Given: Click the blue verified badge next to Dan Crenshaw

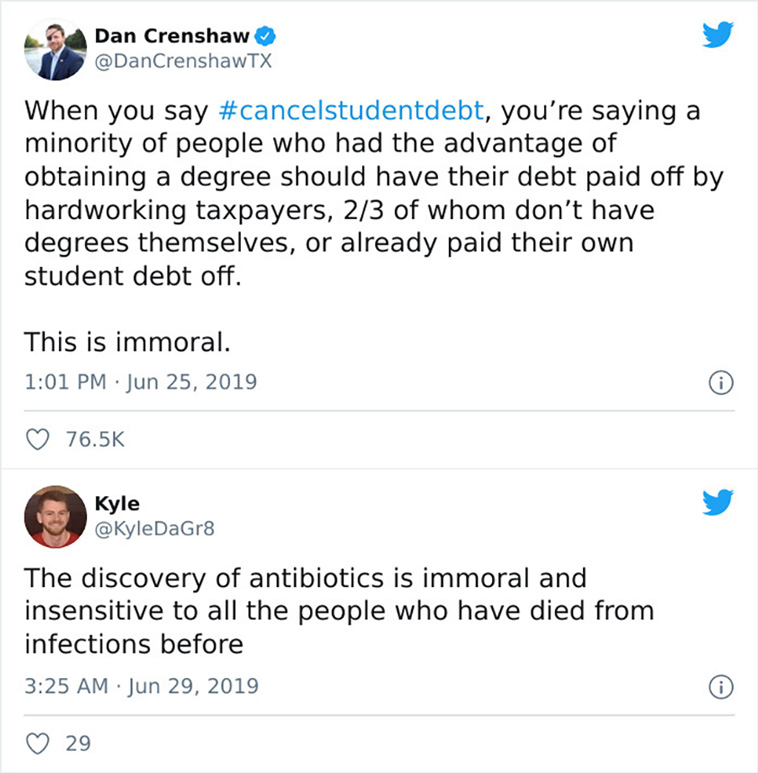Looking at the screenshot, I should (266, 36).
